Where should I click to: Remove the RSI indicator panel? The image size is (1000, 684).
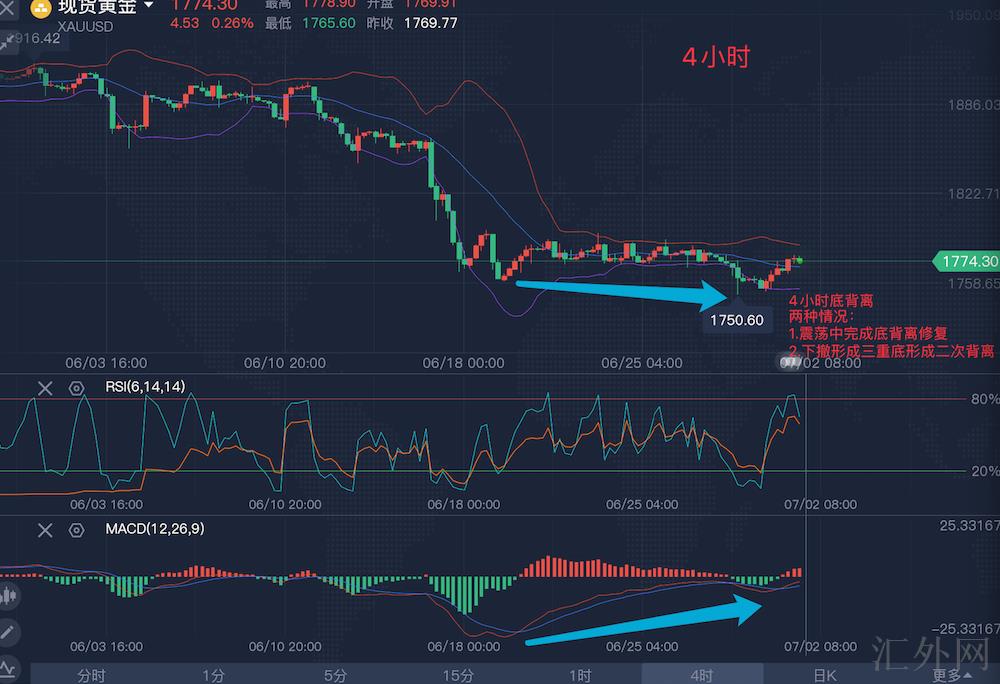click(x=45, y=388)
